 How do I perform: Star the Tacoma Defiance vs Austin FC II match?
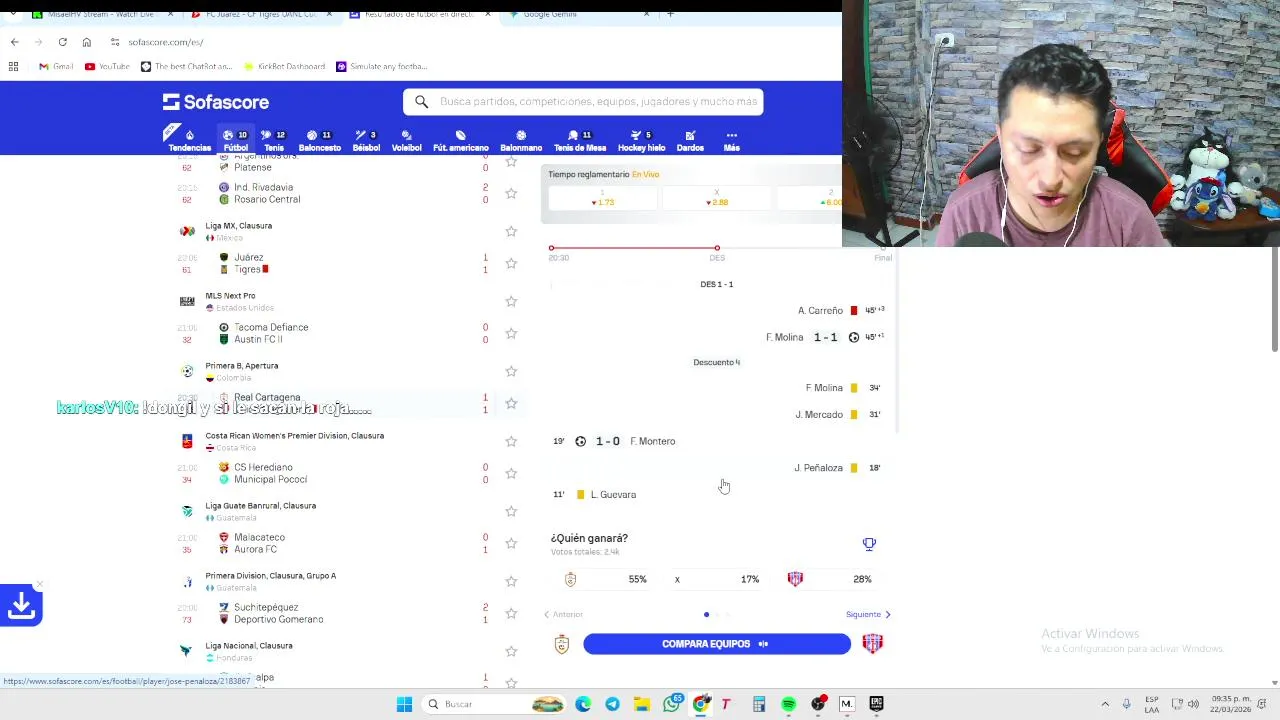511,333
